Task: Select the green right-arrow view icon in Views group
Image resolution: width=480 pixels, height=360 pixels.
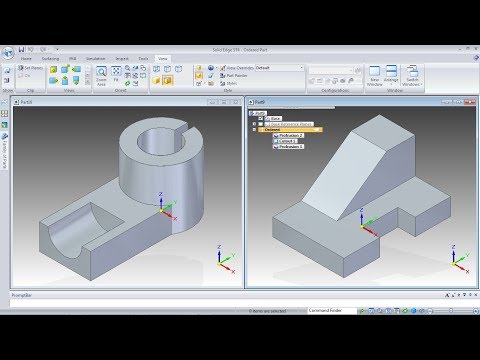Action: point(53,80)
